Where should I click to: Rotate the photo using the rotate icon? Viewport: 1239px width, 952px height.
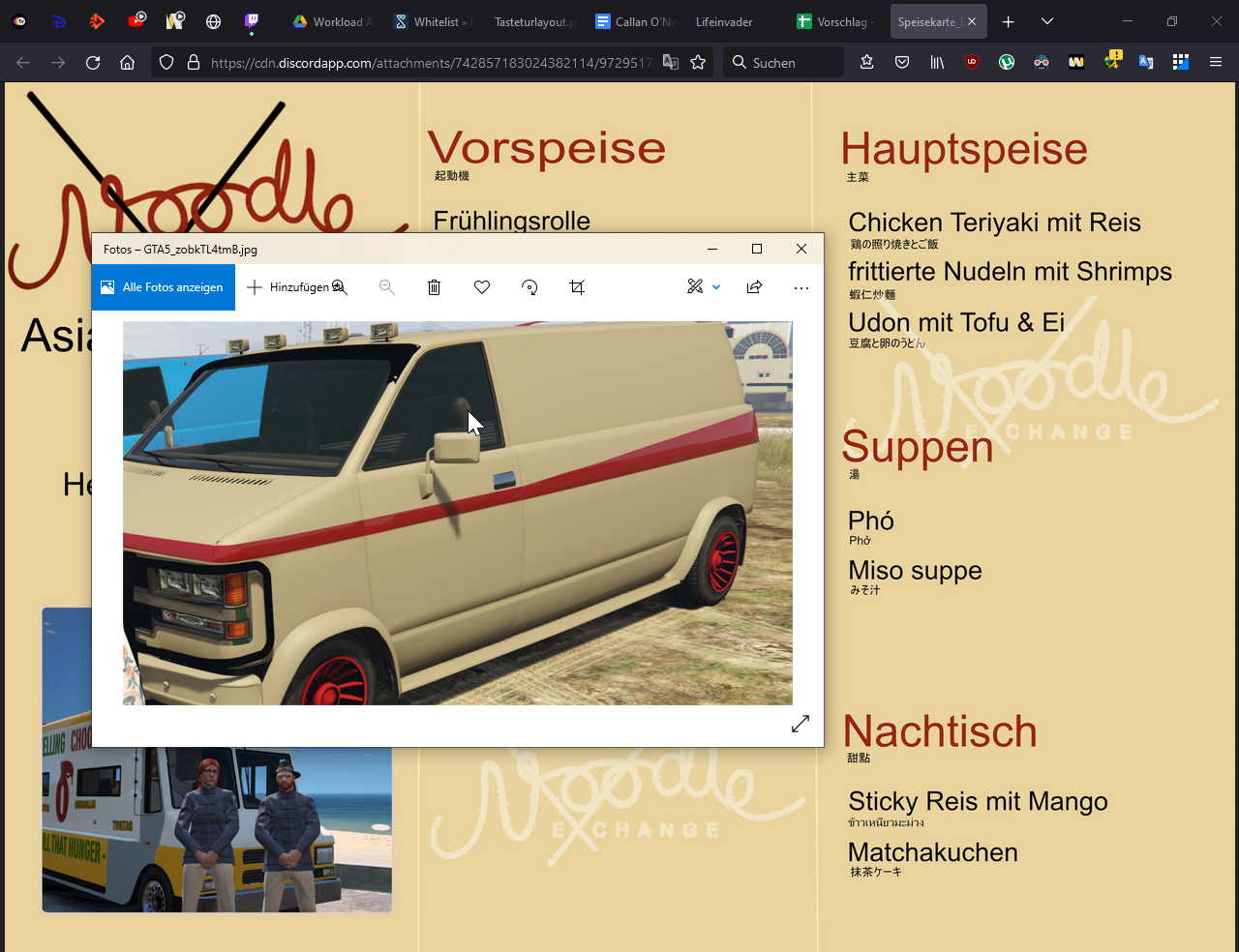[529, 287]
